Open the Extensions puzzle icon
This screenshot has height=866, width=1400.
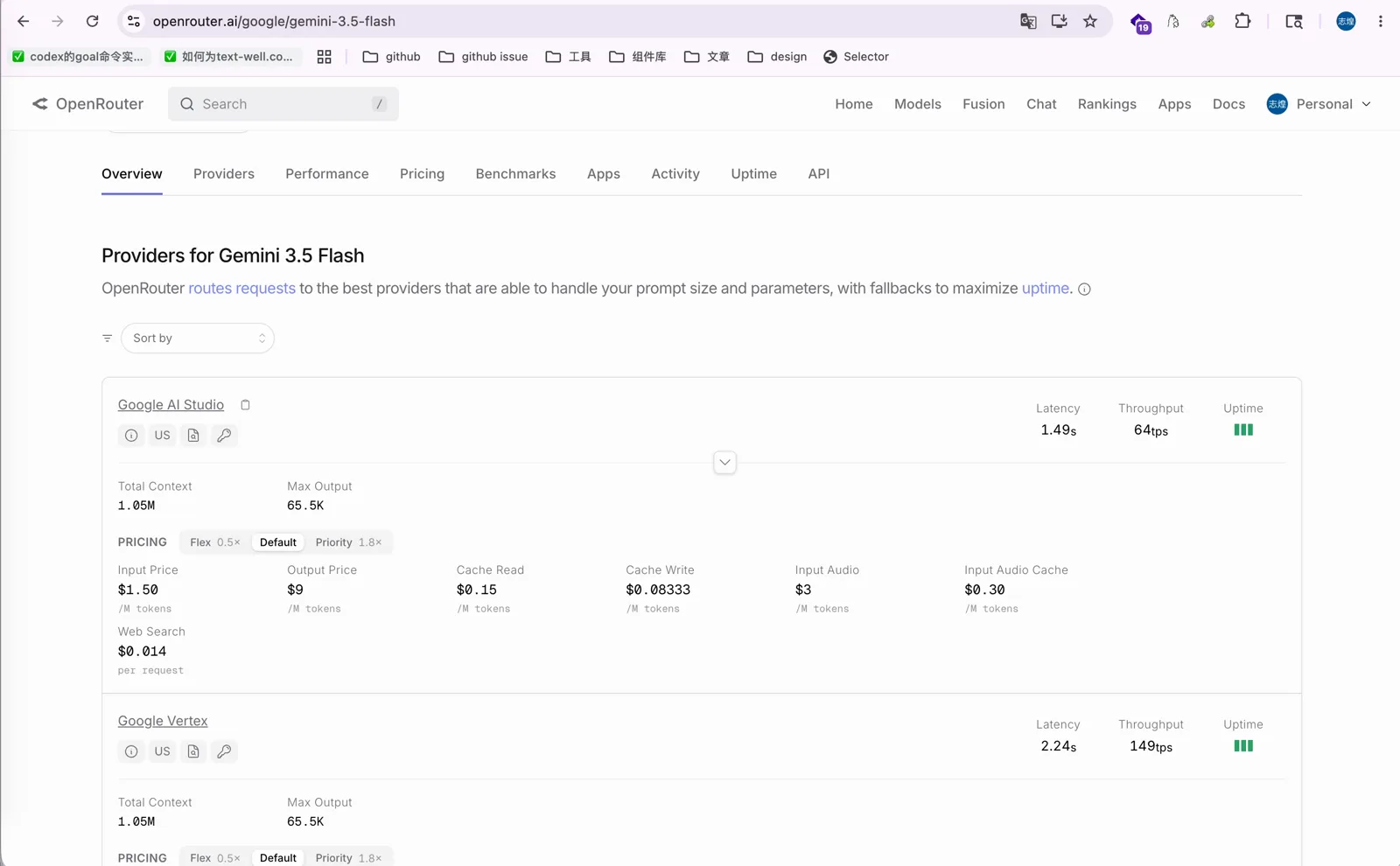[1242, 21]
